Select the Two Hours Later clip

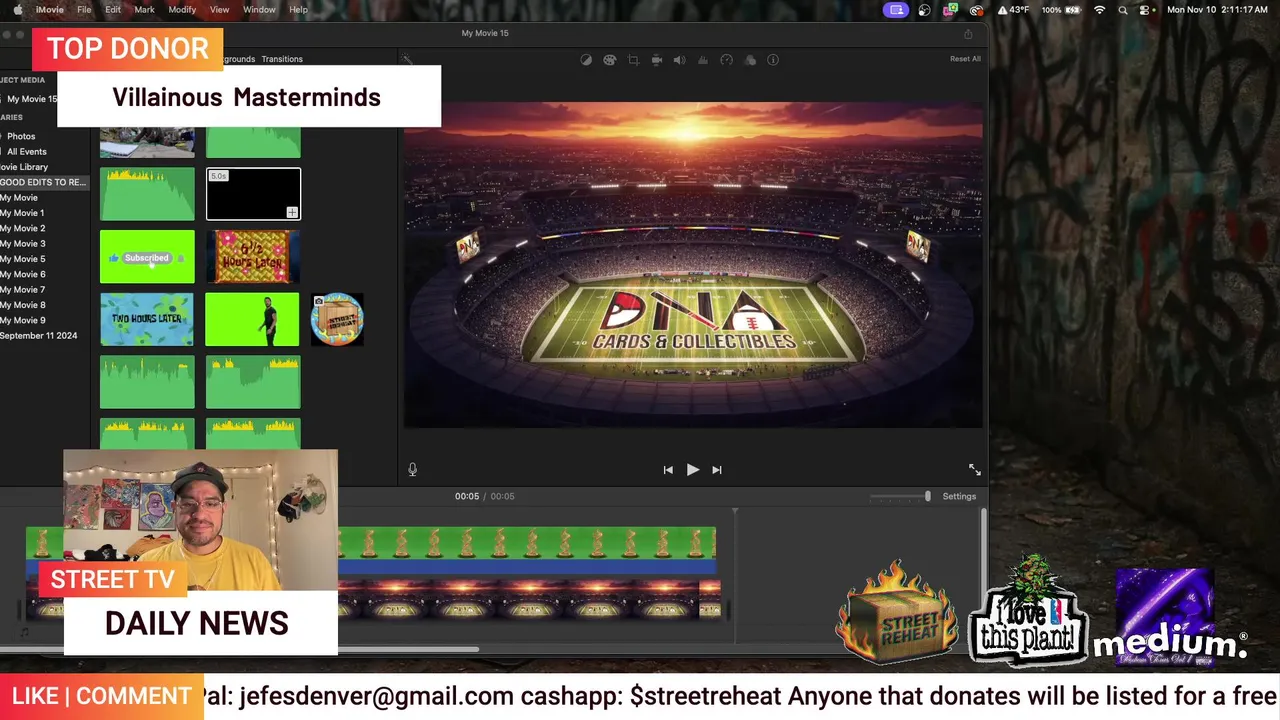click(x=147, y=320)
